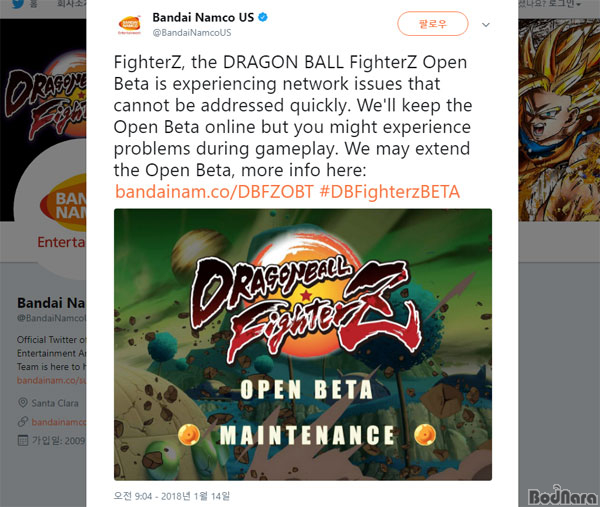Select the 홈 home menu item

(33, 4)
